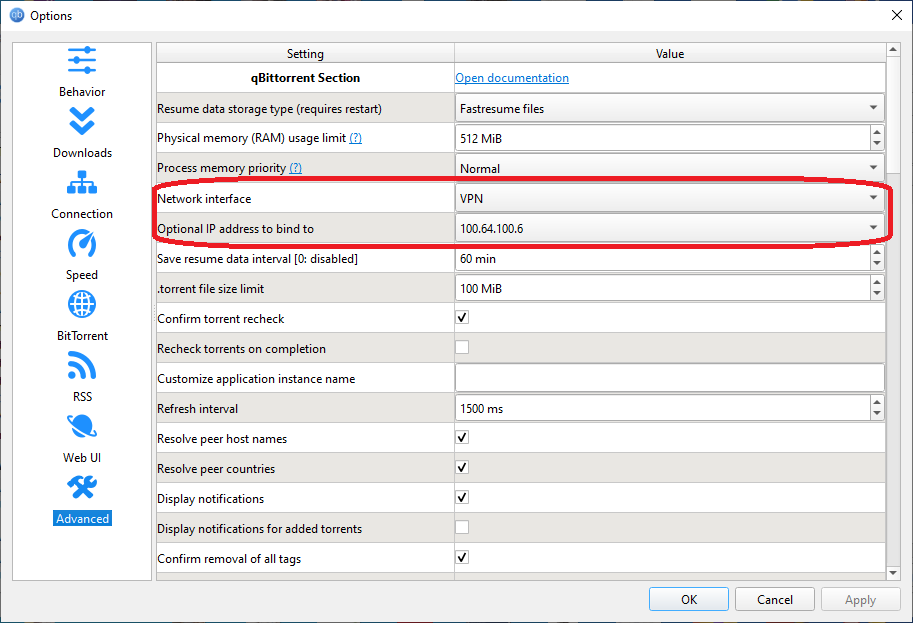Open the RSS feed icon
This screenshot has width=913, height=623.
[x=82, y=365]
